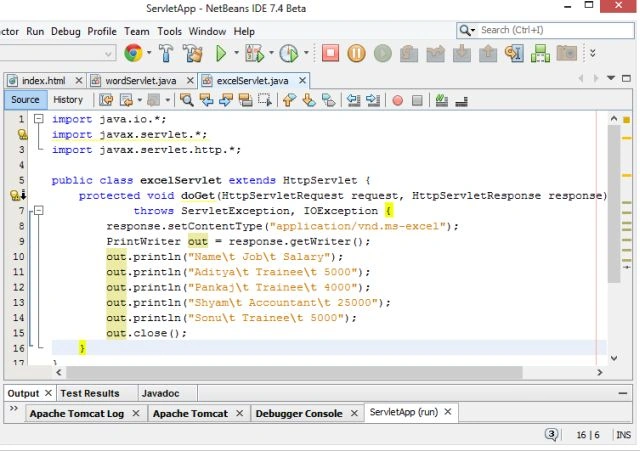Open the dropdown arrow beside Profile Project

tap(306, 53)
